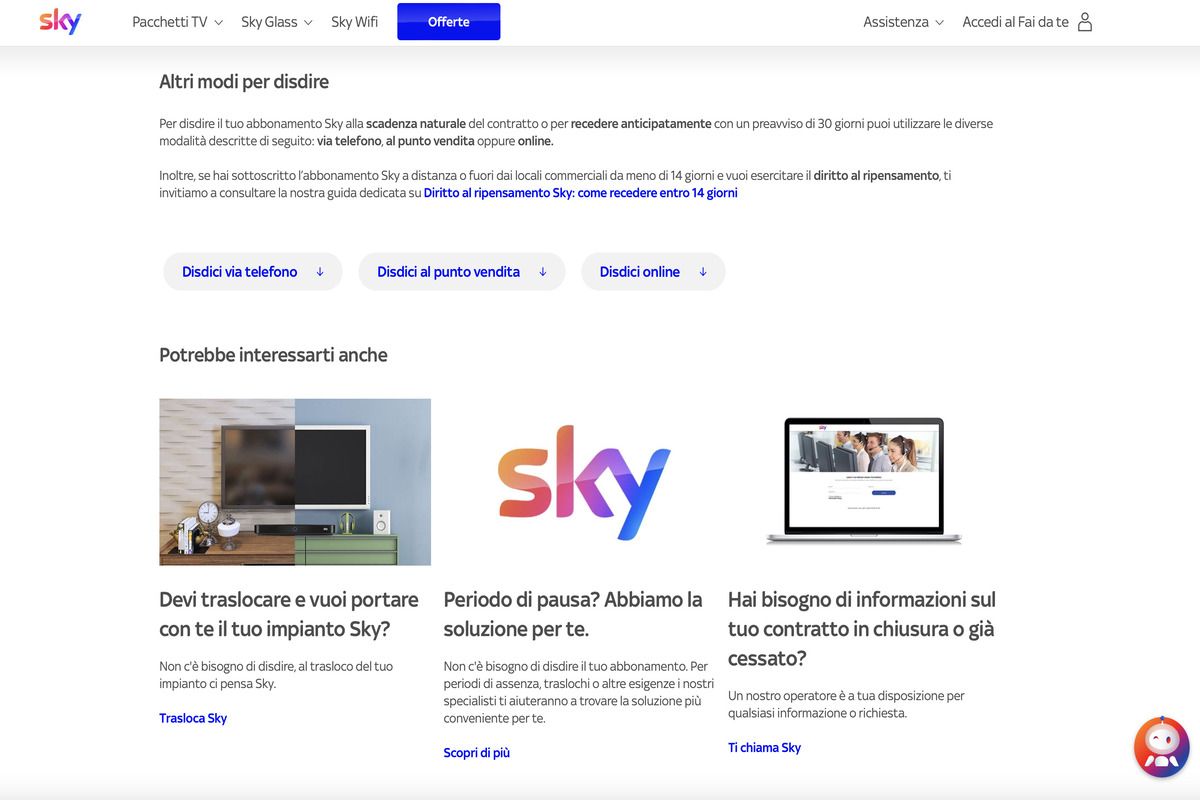Click the 'Periodo di pausa?' card heading
Screen dimensions: 1200x800
(573, 614)
